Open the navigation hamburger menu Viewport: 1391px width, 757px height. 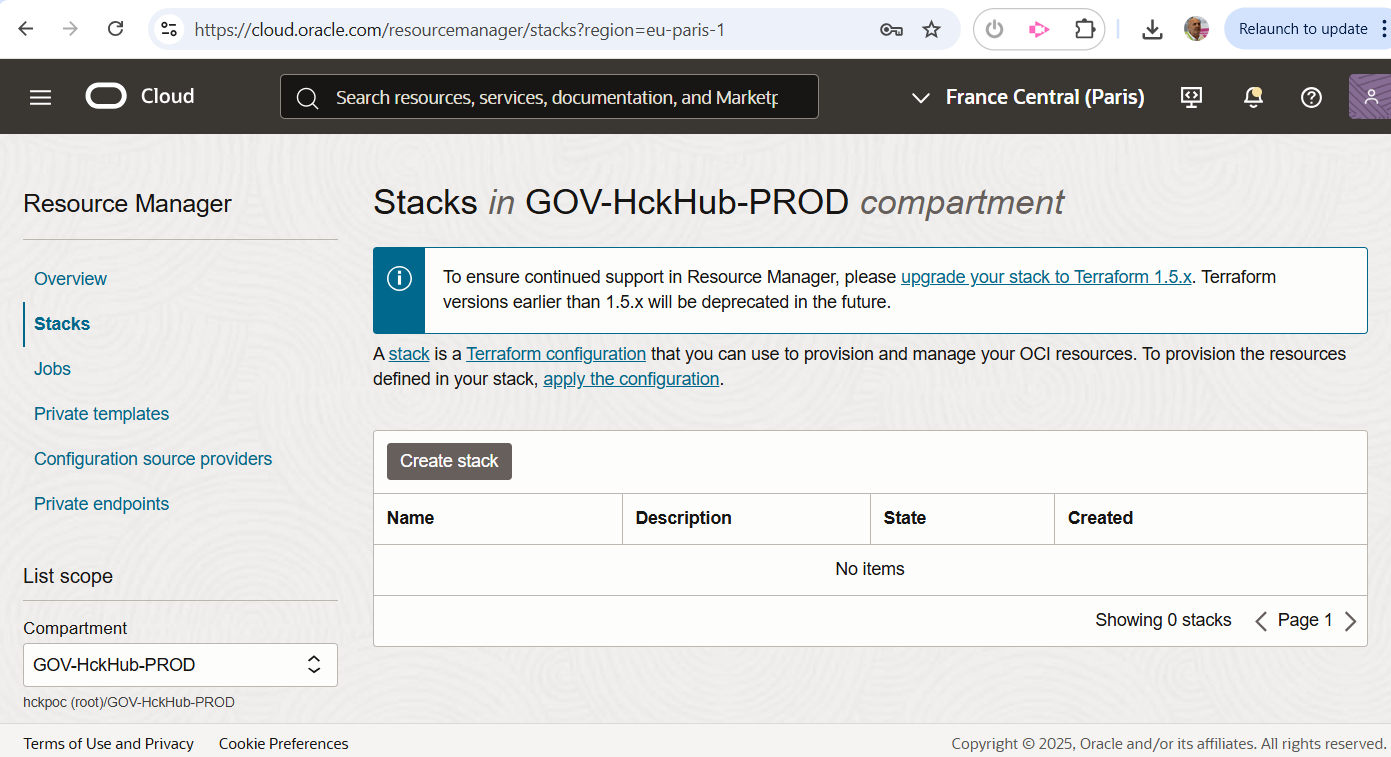coord(40,96)
